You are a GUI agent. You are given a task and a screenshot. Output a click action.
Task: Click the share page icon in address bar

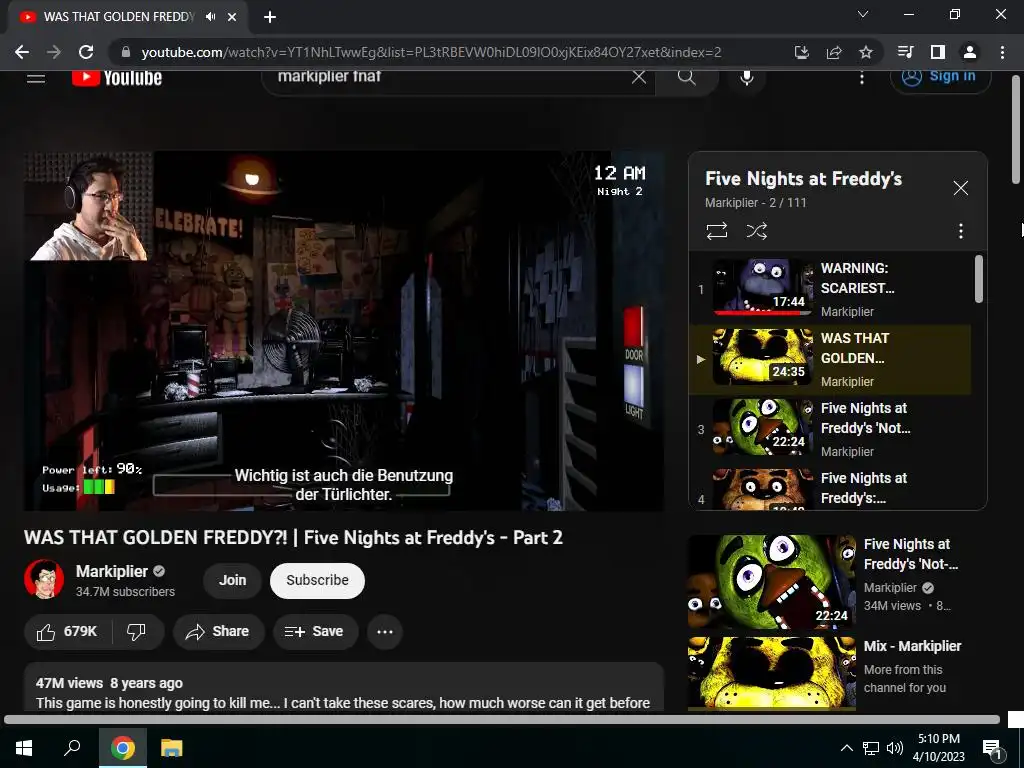(834, 52)
